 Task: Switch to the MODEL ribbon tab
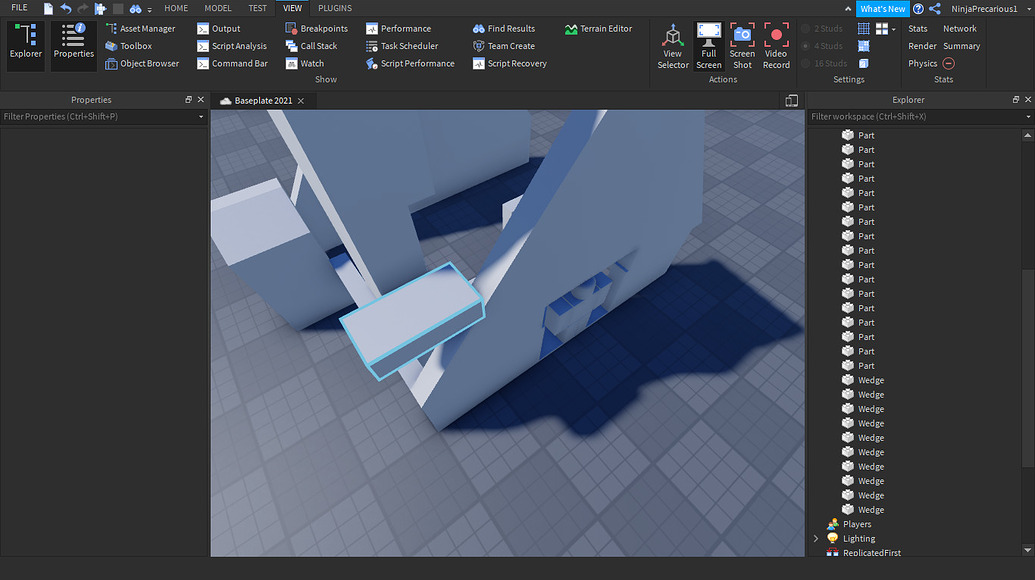point(217,8)
